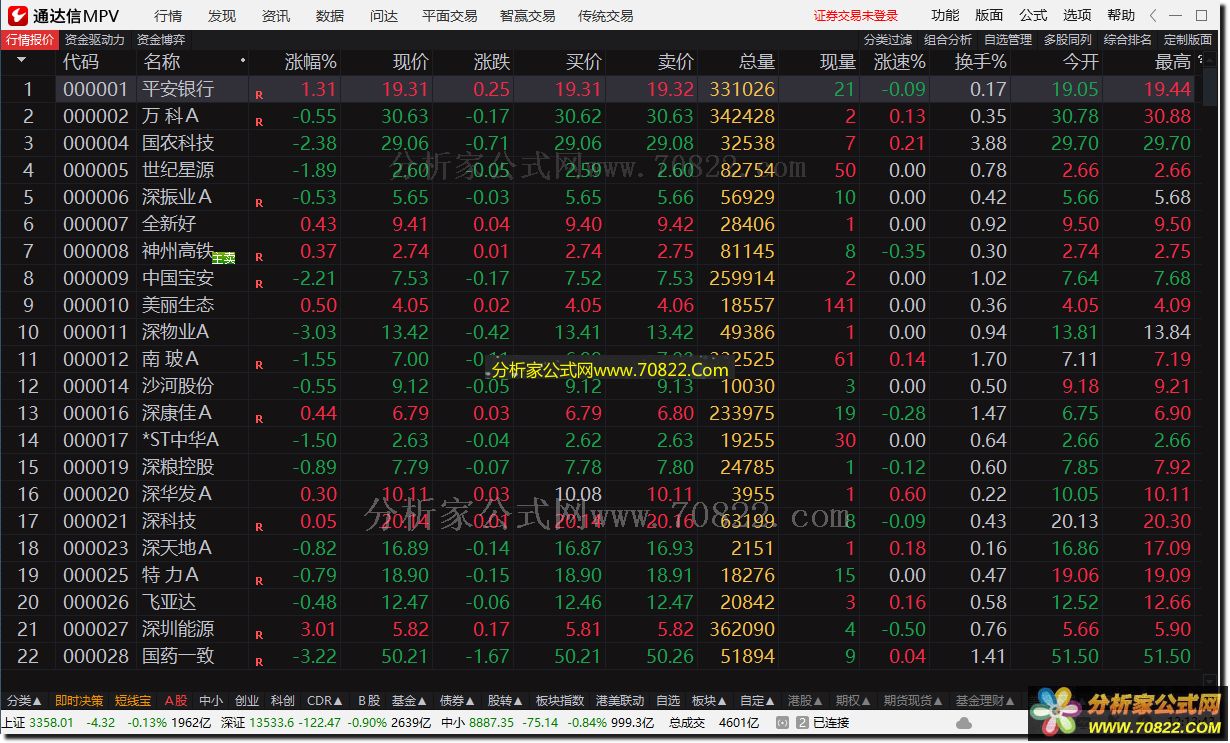Click the 上证 3358.01 index in status bar
The height and width of the screenshot is (743, 1230).
click(x=38, y=723)
